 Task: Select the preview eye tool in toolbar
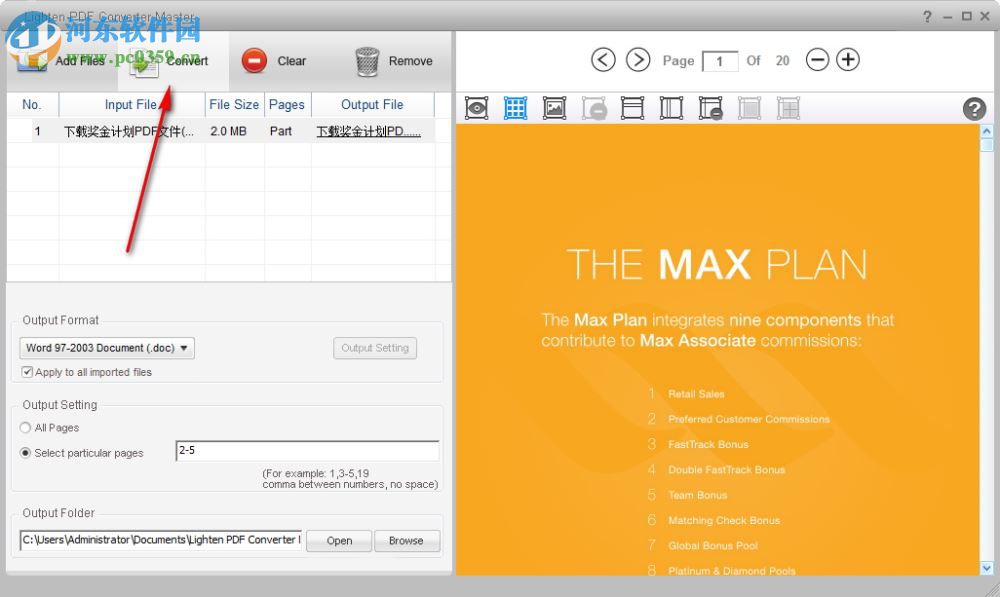pyautogui.click(x=476, y=108)
